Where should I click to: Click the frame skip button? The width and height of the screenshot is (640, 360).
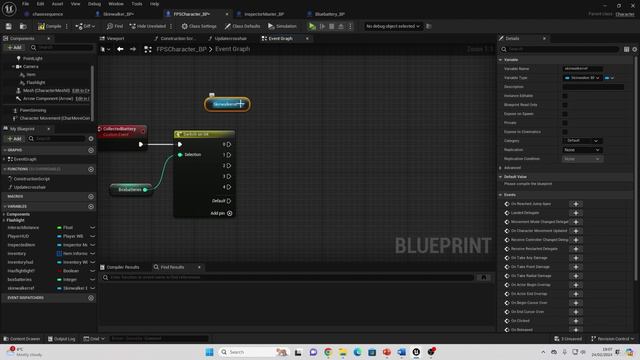pos(322,26)
